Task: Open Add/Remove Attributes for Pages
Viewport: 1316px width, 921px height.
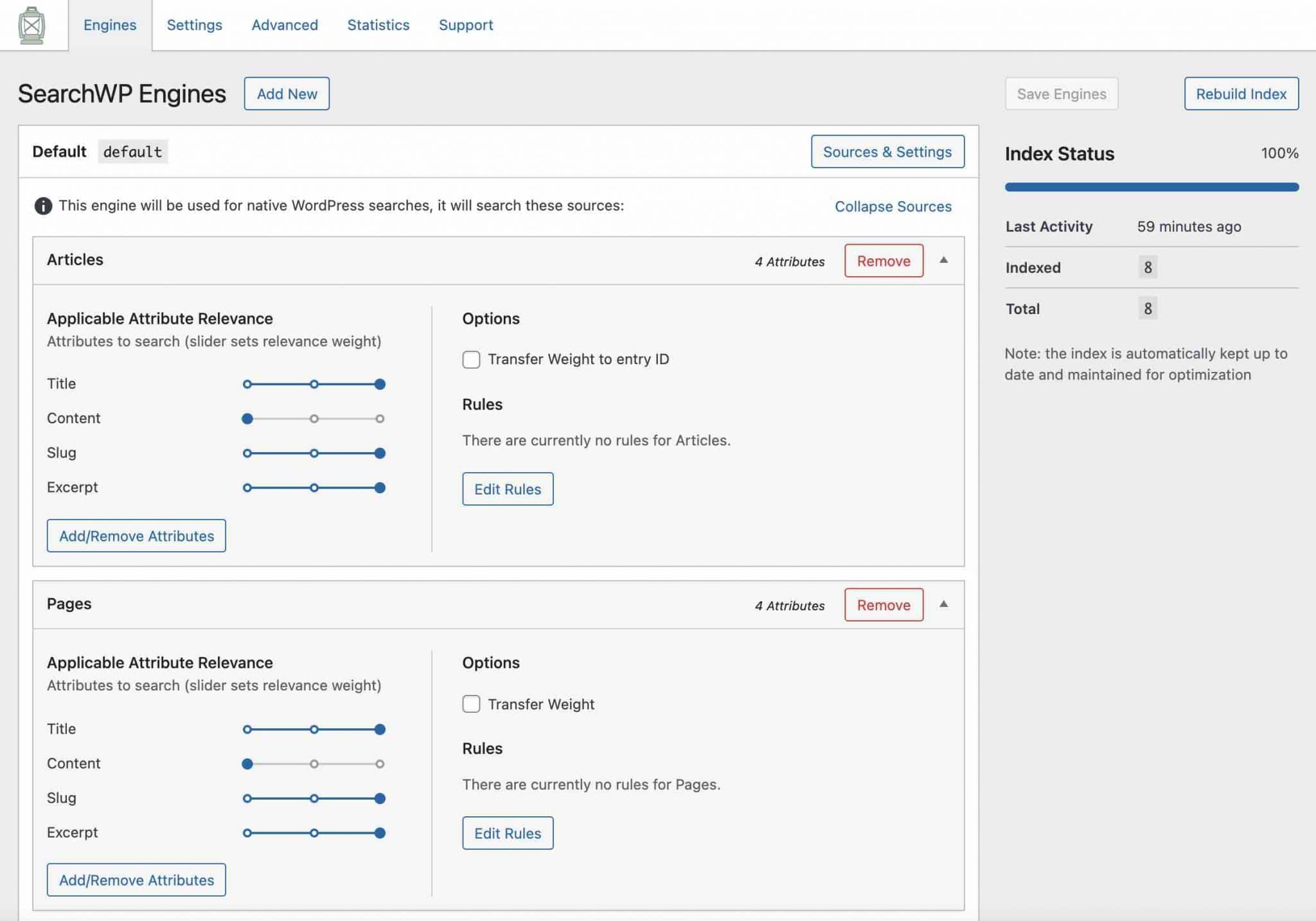Action: click(136, 880)
